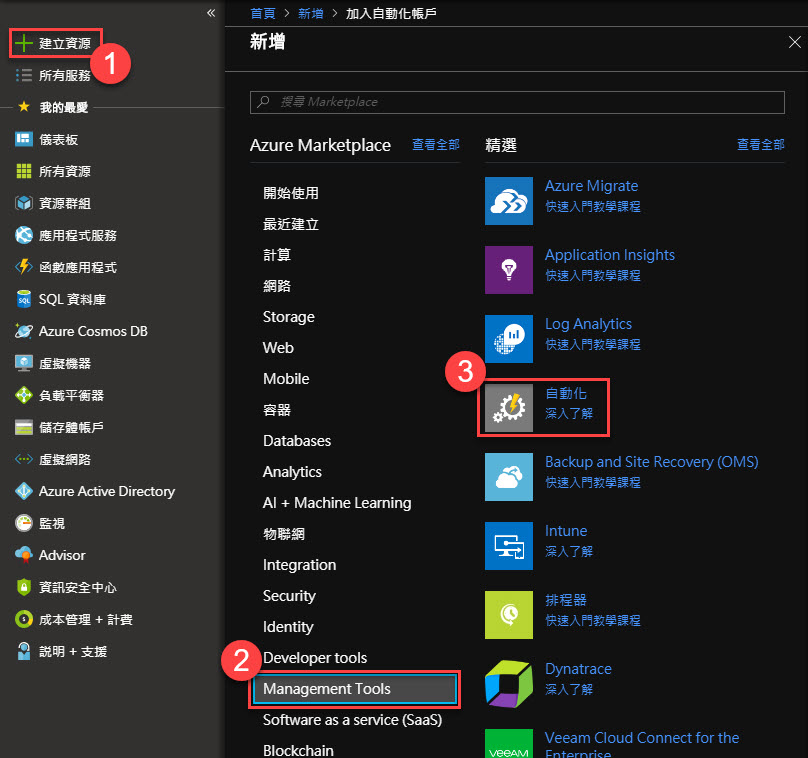Click the Load balancers (負載平衡器) icon
The width and height of the screenshot is (808, 758).
tap(24, 395)
